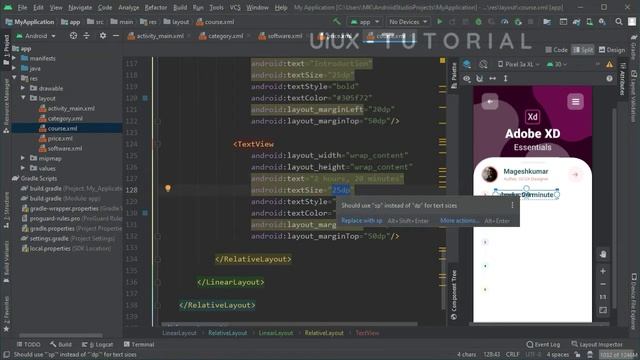Viewport: 640px width, 360px height.
Task: Open the profiler gauge icon in toolbar
Action: [504, 22]
